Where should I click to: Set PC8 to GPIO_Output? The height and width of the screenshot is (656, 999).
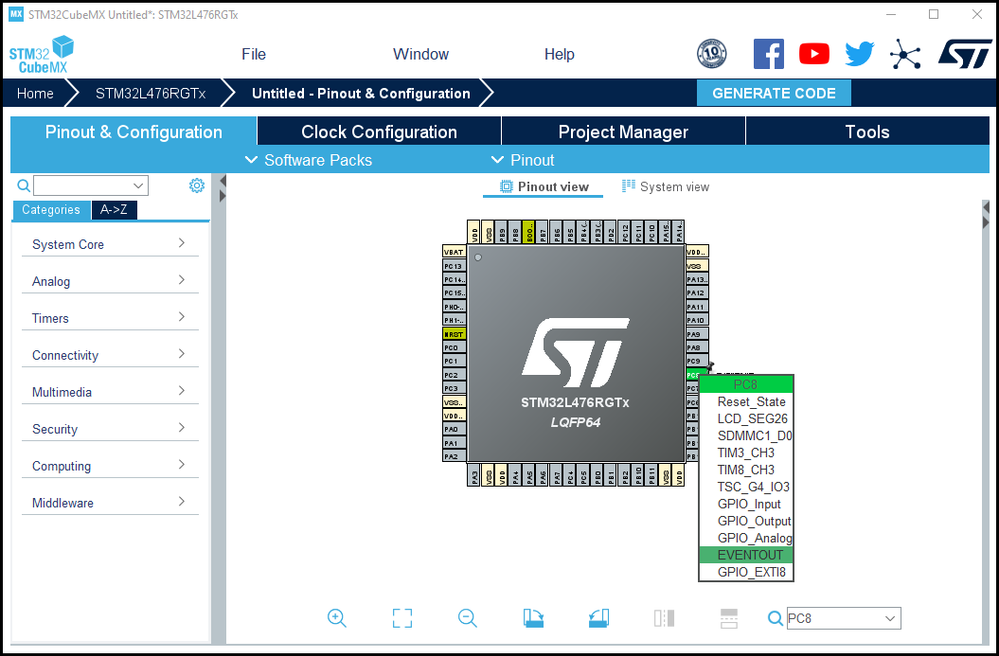click(746, 520)
